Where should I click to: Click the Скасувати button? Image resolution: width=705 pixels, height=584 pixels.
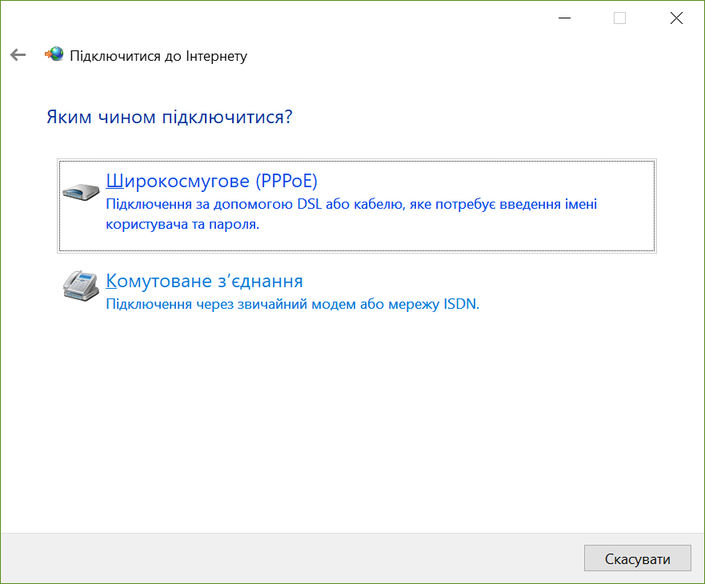click(x=637, y=559)
